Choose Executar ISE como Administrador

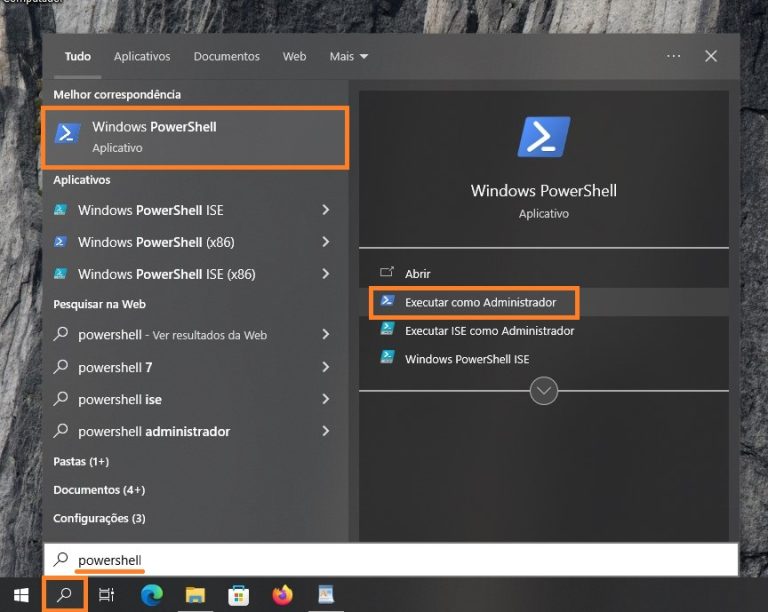[489, 330]
